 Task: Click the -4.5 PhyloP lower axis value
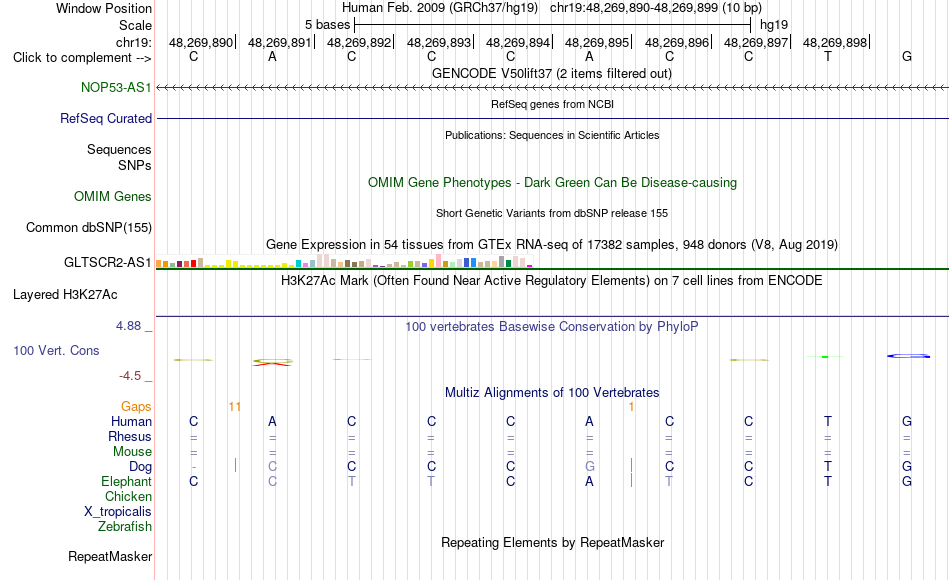click(130, 376)
